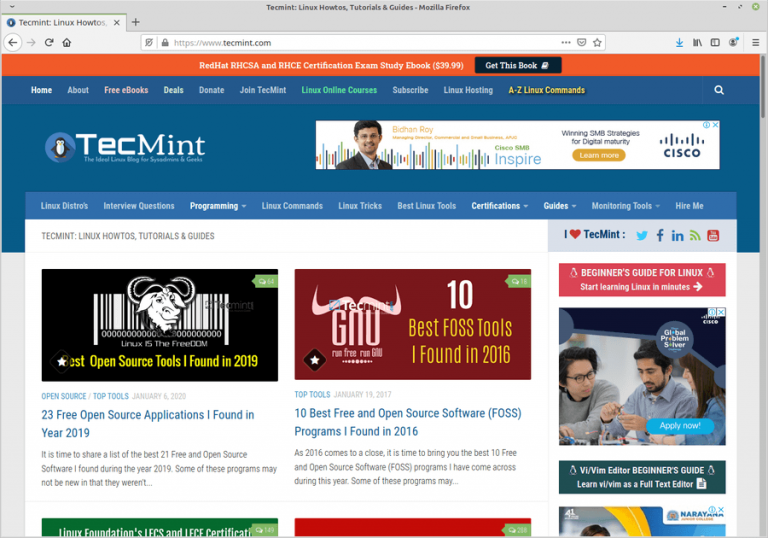The width and height of the screenshot is (768, 538).
Task: Open Best Linux Tools nav link
Action: [427, 206]
